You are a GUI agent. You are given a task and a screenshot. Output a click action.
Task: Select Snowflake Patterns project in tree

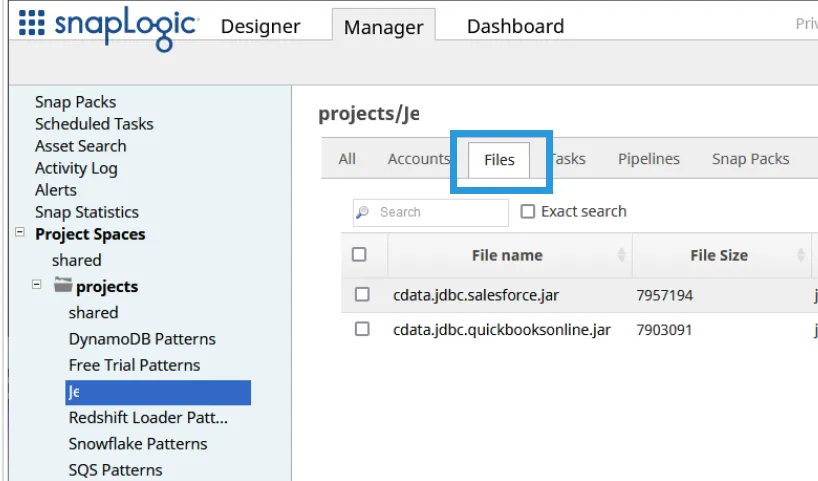click(x=138, y=443)
